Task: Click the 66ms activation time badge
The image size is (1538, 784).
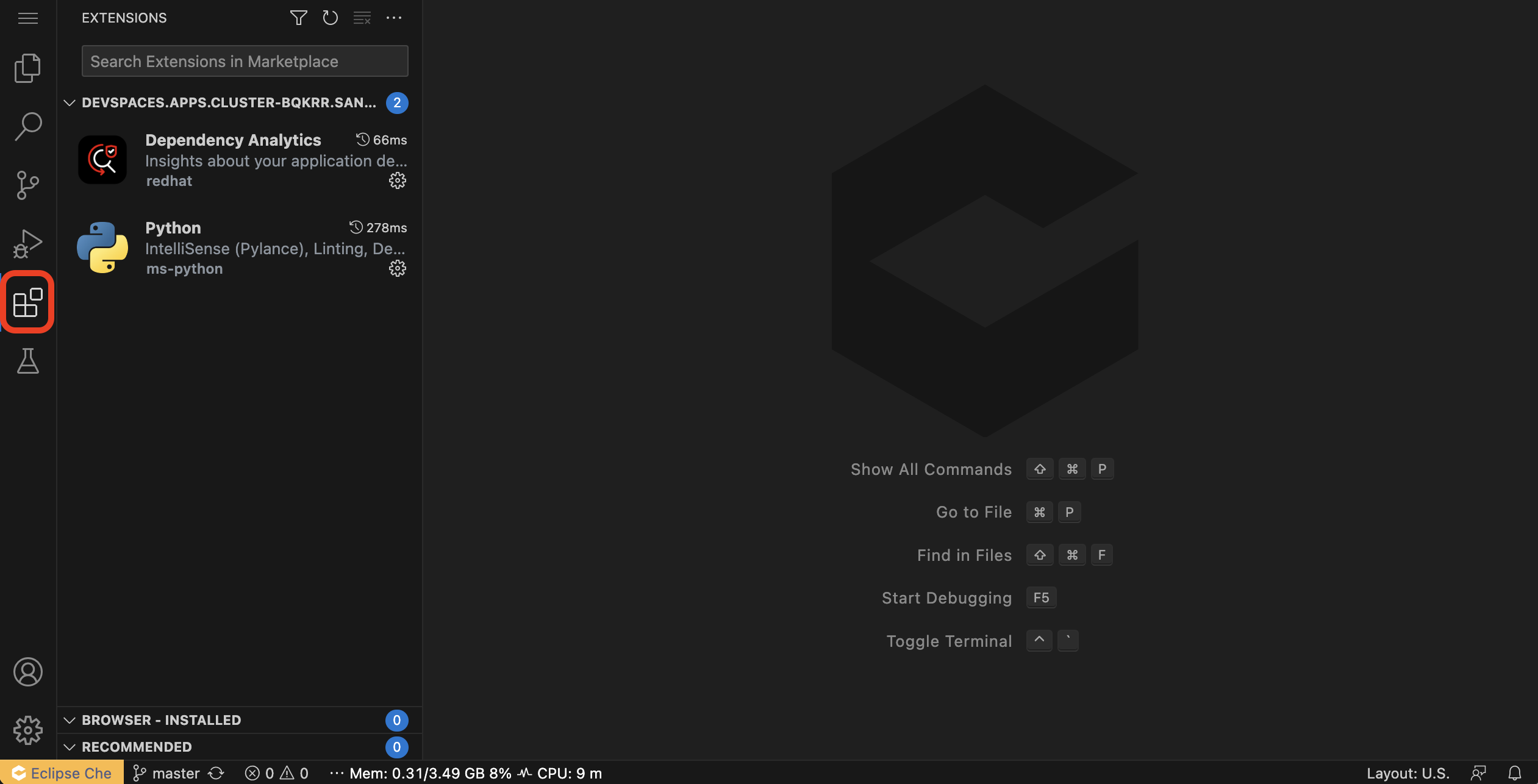Action: tap(382, 140)
